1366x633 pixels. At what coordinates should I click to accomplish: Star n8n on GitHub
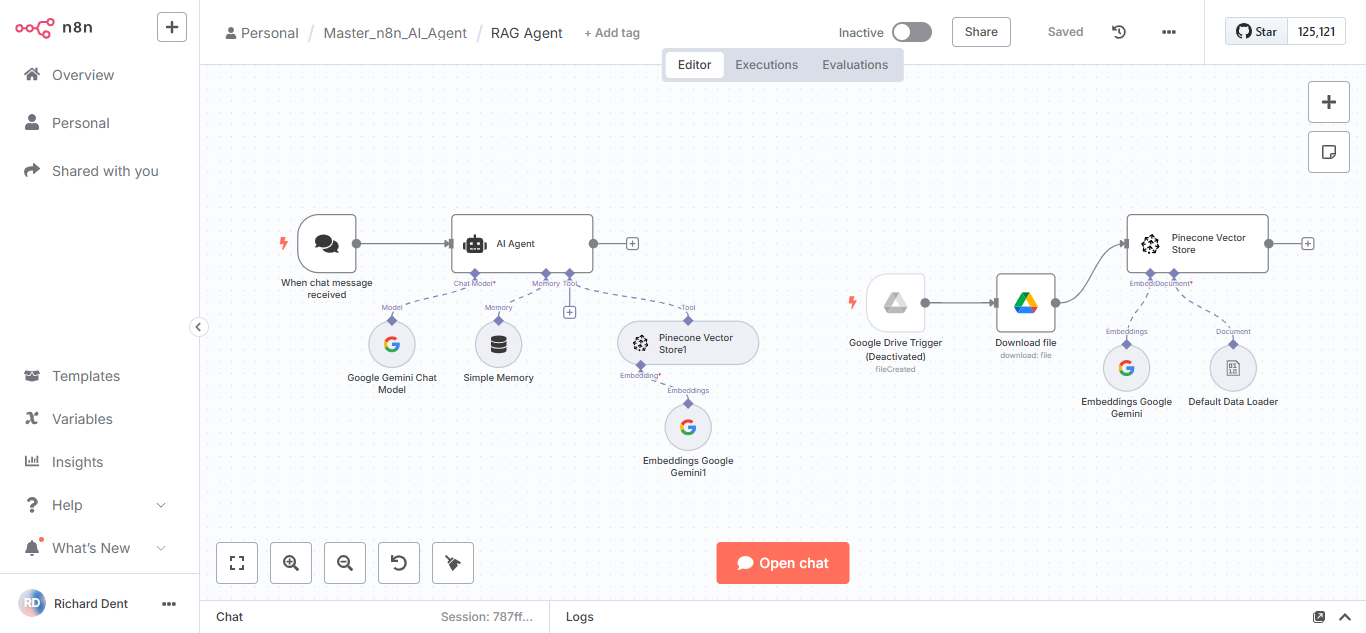click(1256, 32)
